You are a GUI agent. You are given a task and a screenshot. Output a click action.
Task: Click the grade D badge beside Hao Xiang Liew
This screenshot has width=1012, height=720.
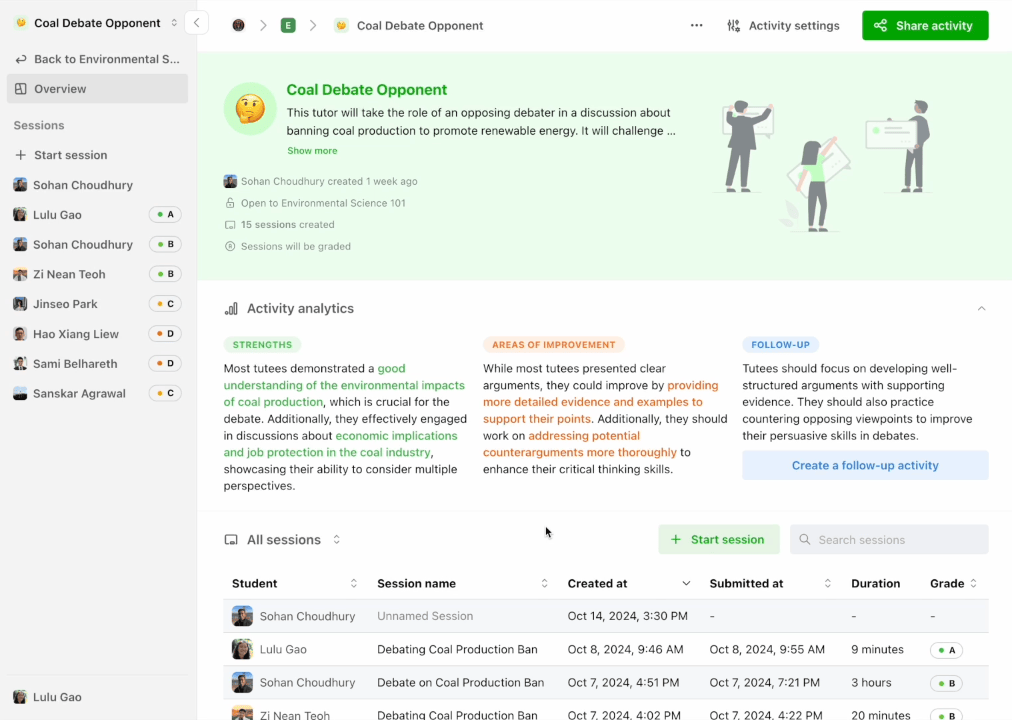pyautogui.click(x=165, y=334)
